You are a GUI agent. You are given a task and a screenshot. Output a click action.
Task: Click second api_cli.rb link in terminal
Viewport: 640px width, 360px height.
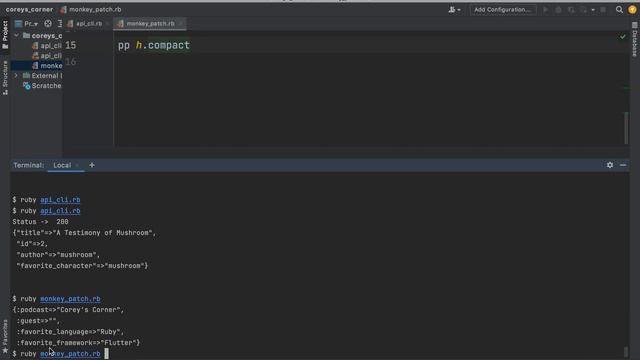(60, 211)
